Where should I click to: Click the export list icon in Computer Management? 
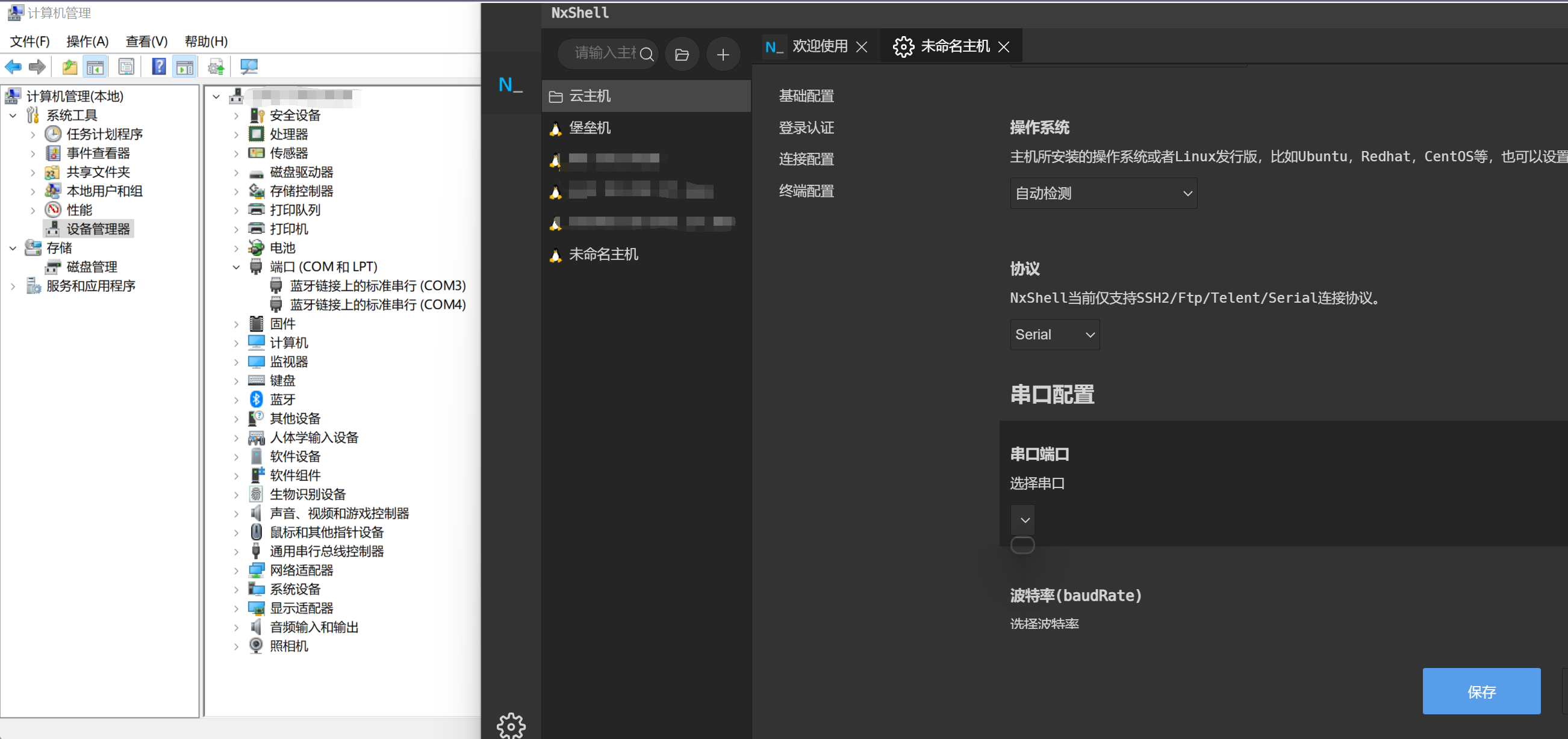coord(126,67)
